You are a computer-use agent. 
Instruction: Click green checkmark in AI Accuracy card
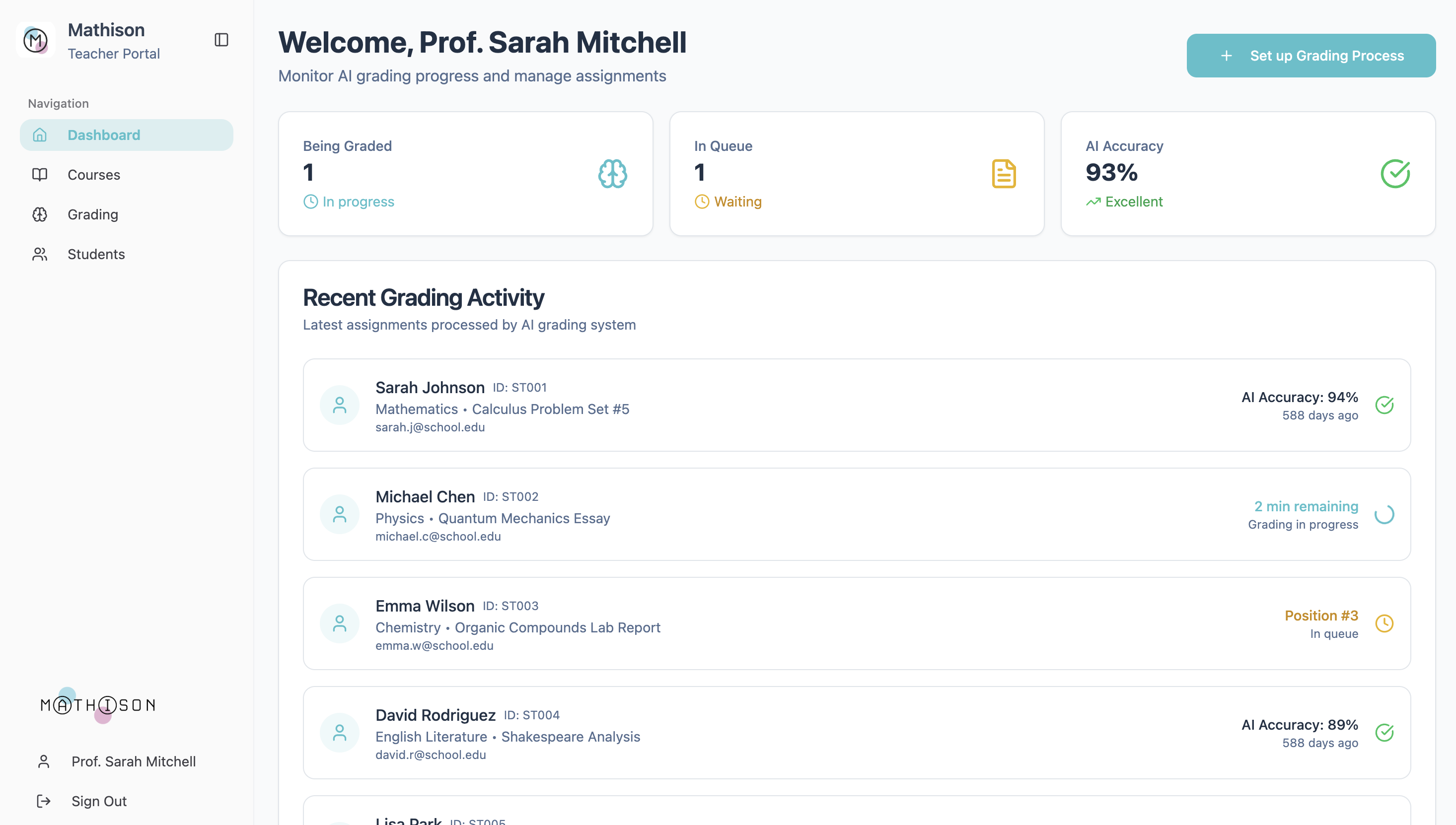tap(1395, 173)
